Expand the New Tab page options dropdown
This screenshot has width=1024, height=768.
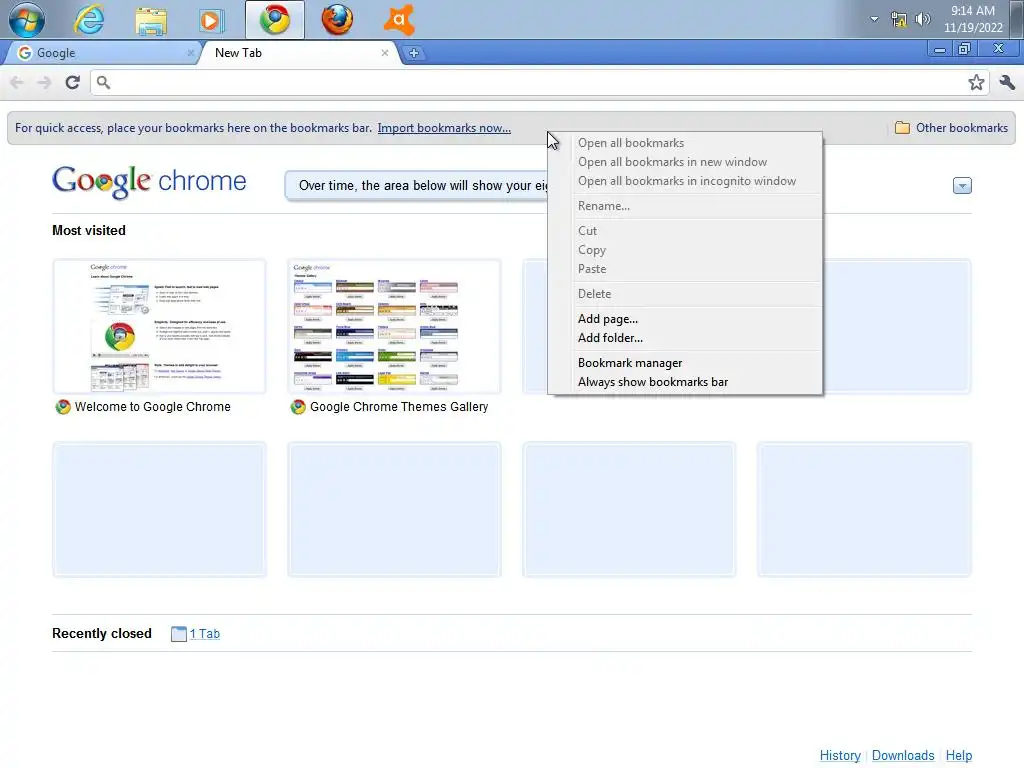962,185
